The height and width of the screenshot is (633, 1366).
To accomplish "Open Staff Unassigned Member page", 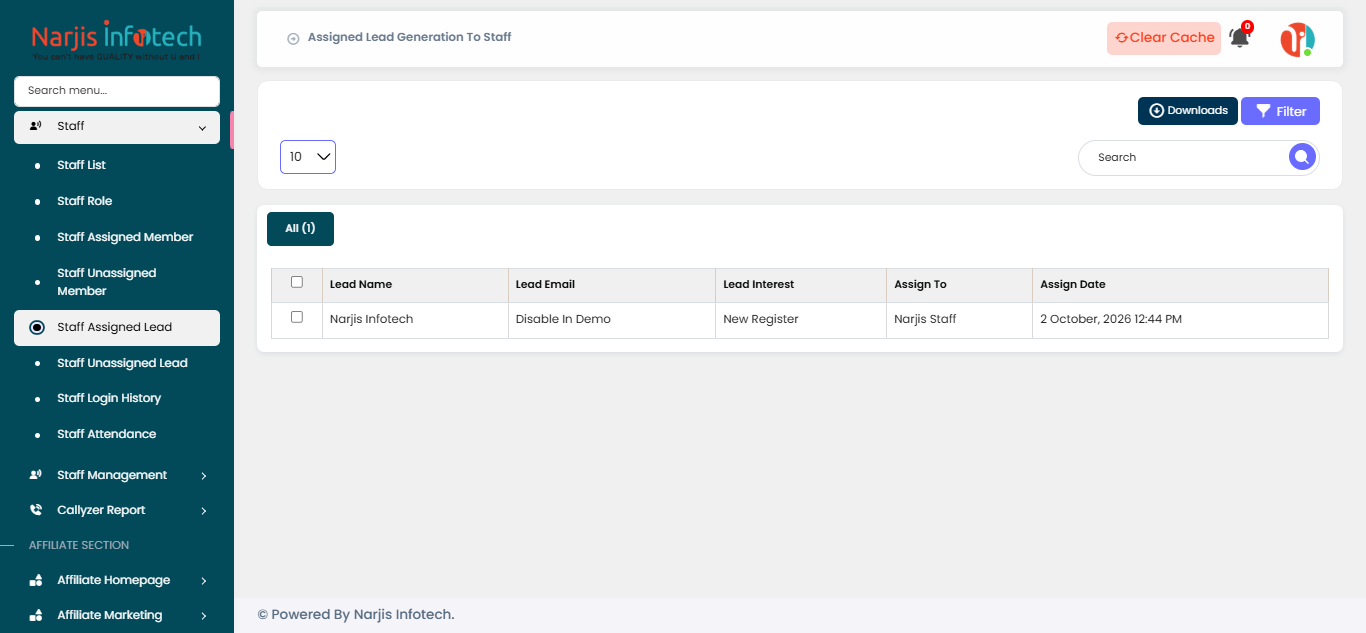I will [x=107, y=282].
